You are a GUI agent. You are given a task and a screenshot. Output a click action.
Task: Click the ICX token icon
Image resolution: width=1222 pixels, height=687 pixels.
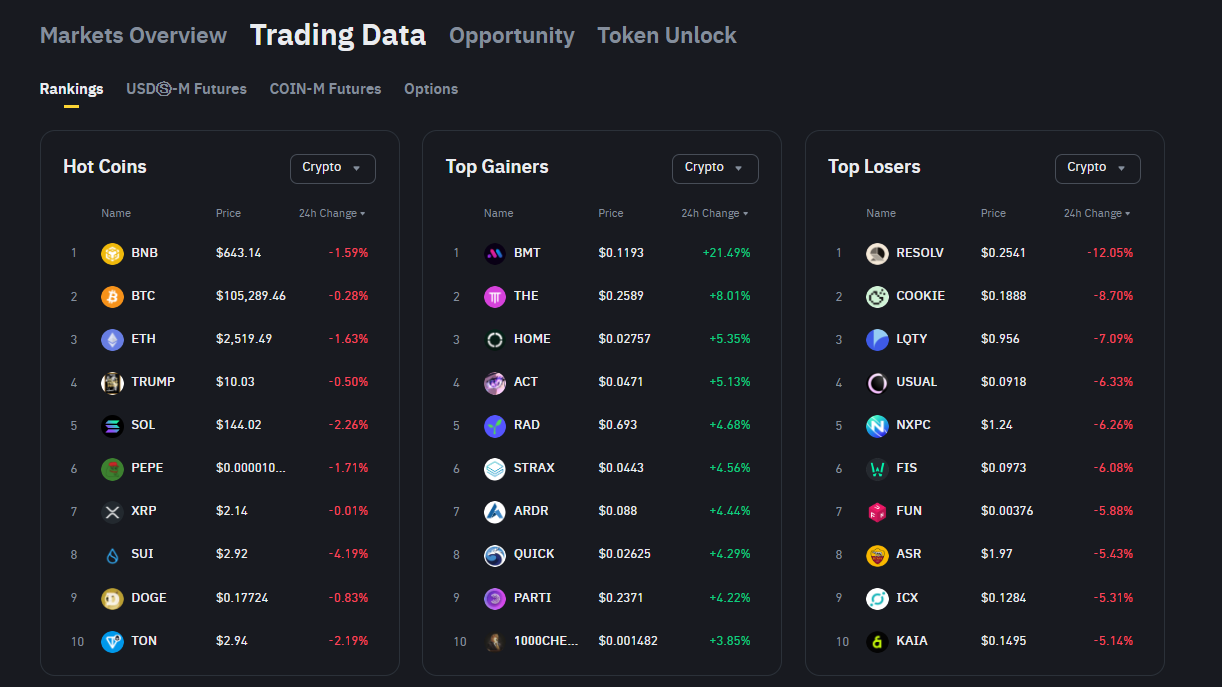click(x=877, y=599)
